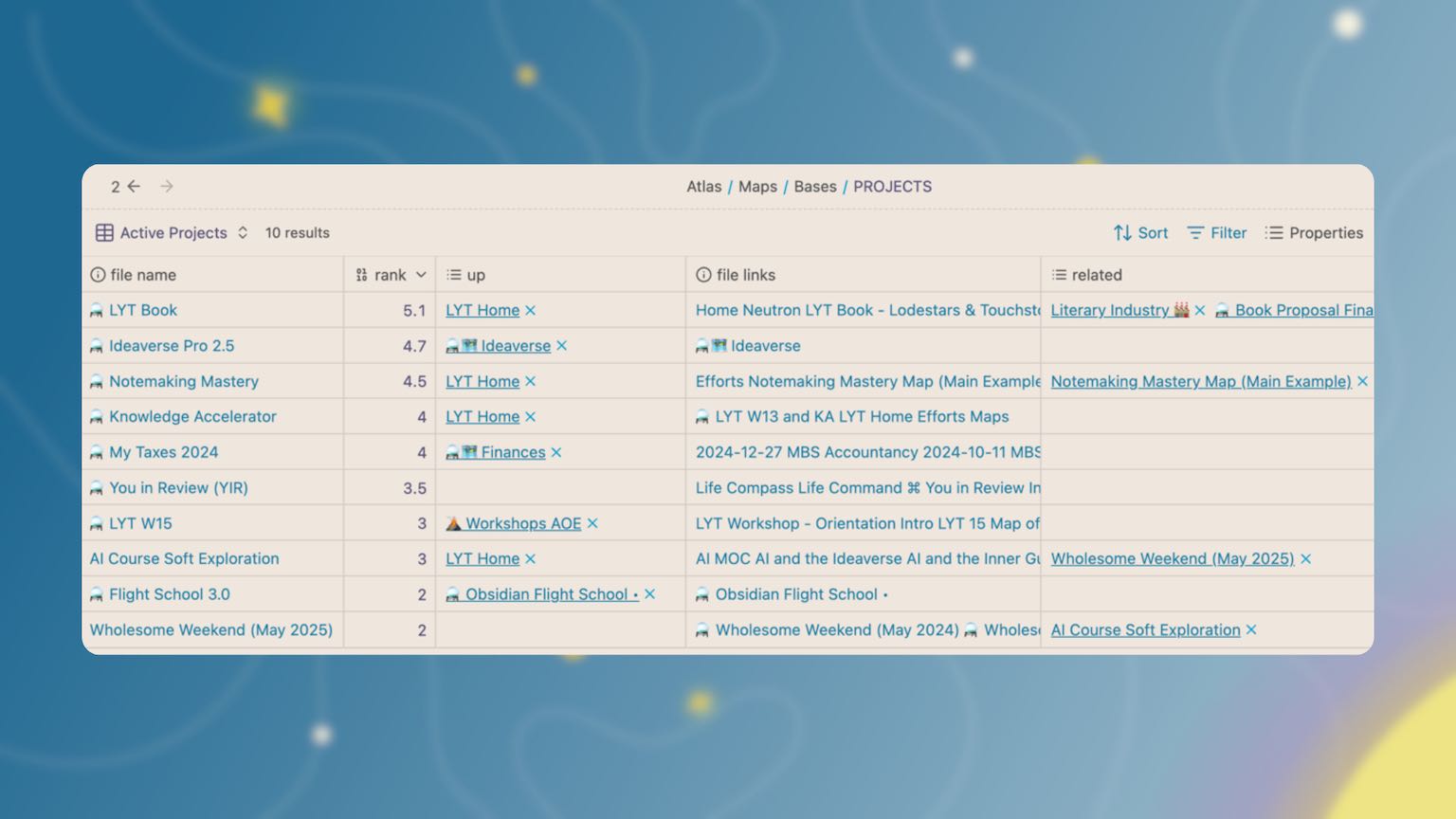Image resolution: width=1456 pixels, height=819 pixels.
Task: Click the table icon beside Active Projects
Action: pyautogui.click(x=104, y=233)
